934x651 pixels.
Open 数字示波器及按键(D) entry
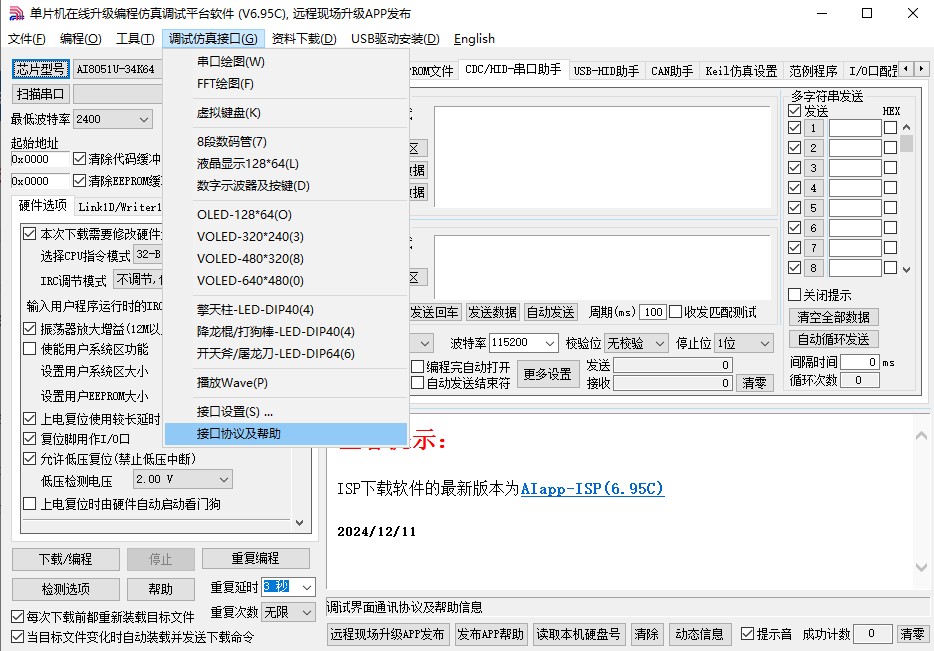tap(286, 186)
